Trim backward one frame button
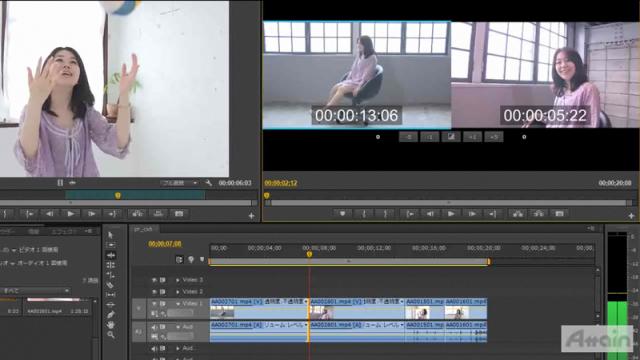Screen dimensions: 640x360 click(x=430, y=137)
